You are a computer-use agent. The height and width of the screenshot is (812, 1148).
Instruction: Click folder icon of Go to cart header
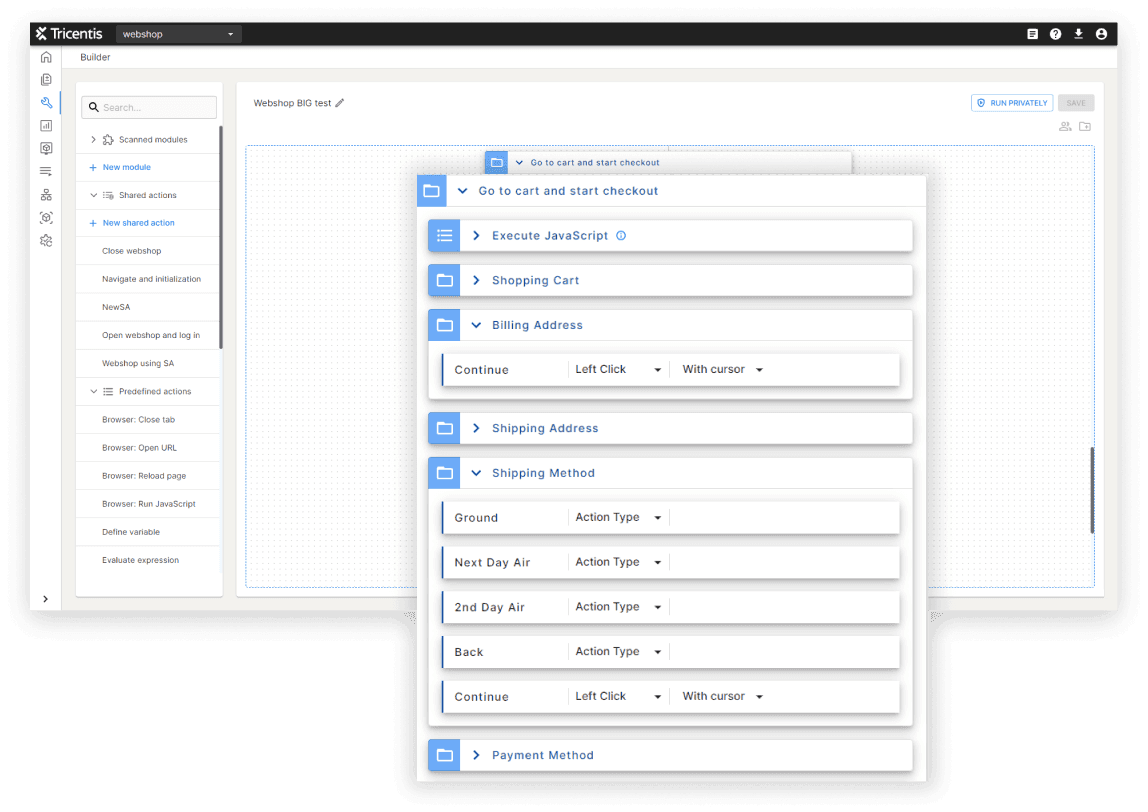pyautogui.click(x=431, y=191)
